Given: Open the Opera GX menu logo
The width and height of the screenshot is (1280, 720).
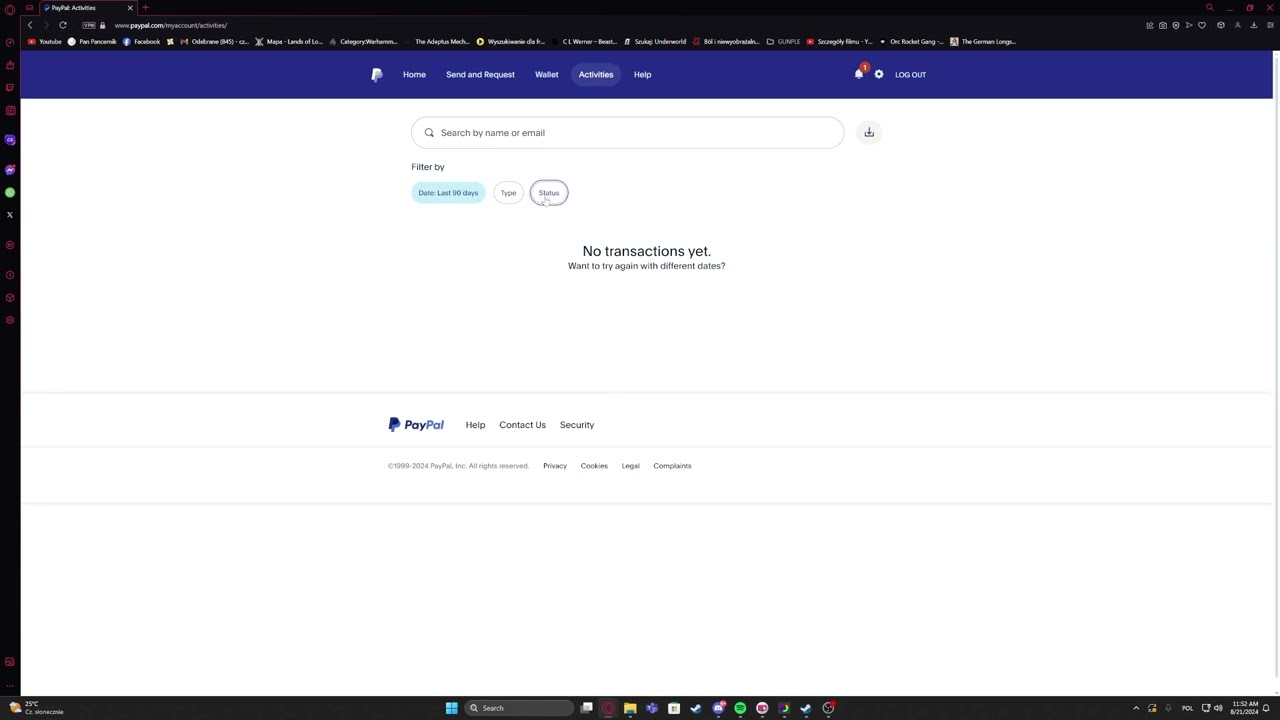Looking at the screenshot, I should pyautogui.click(x=10, y=8).
